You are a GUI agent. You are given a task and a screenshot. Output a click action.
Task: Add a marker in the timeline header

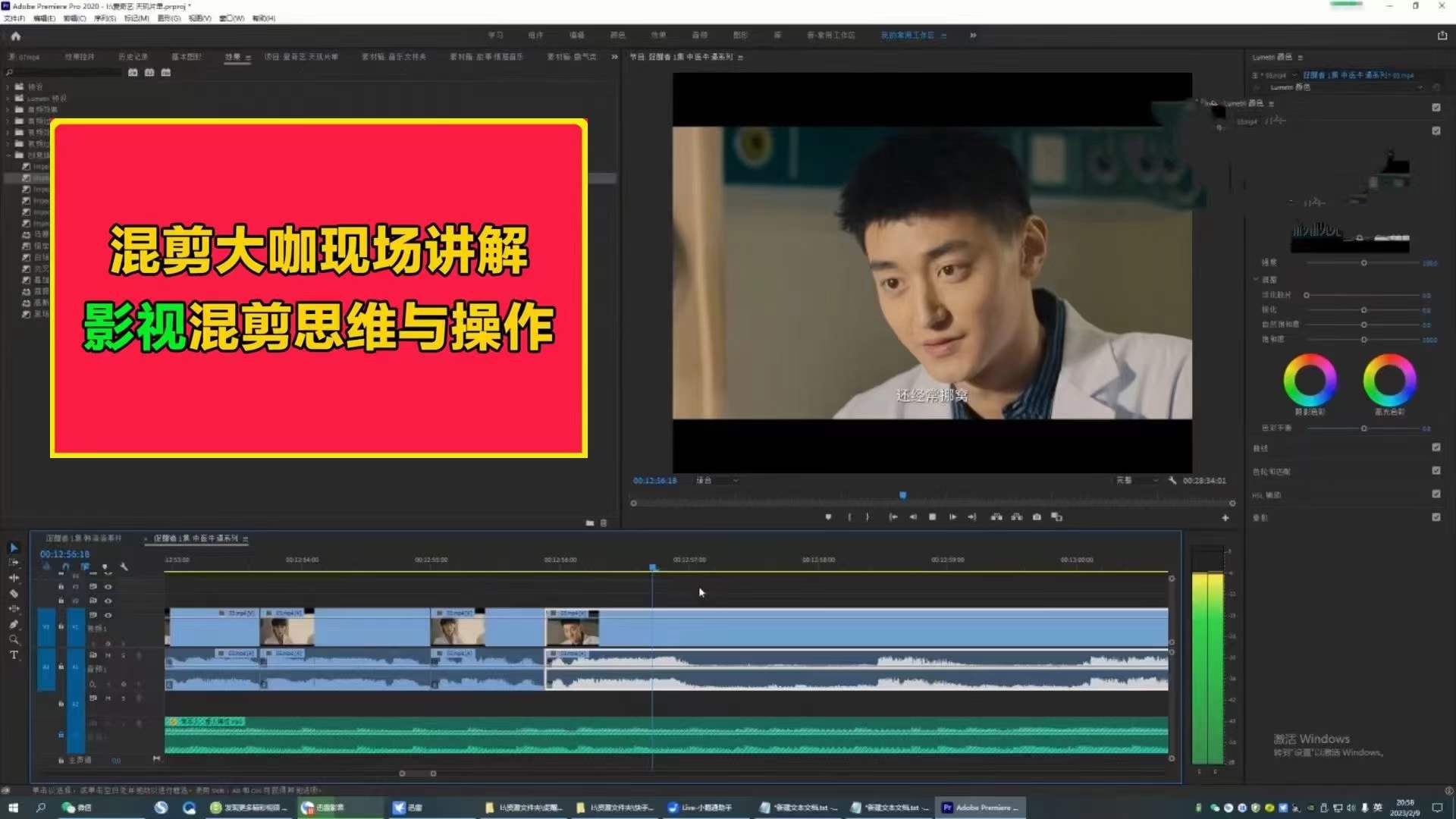pyautogui.click(x=105, y=566)
